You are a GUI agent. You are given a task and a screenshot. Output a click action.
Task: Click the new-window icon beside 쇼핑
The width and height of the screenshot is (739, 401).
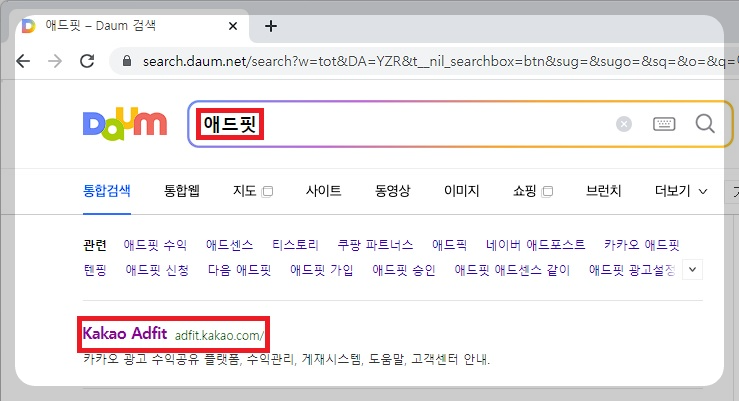[x=547, y=191]
